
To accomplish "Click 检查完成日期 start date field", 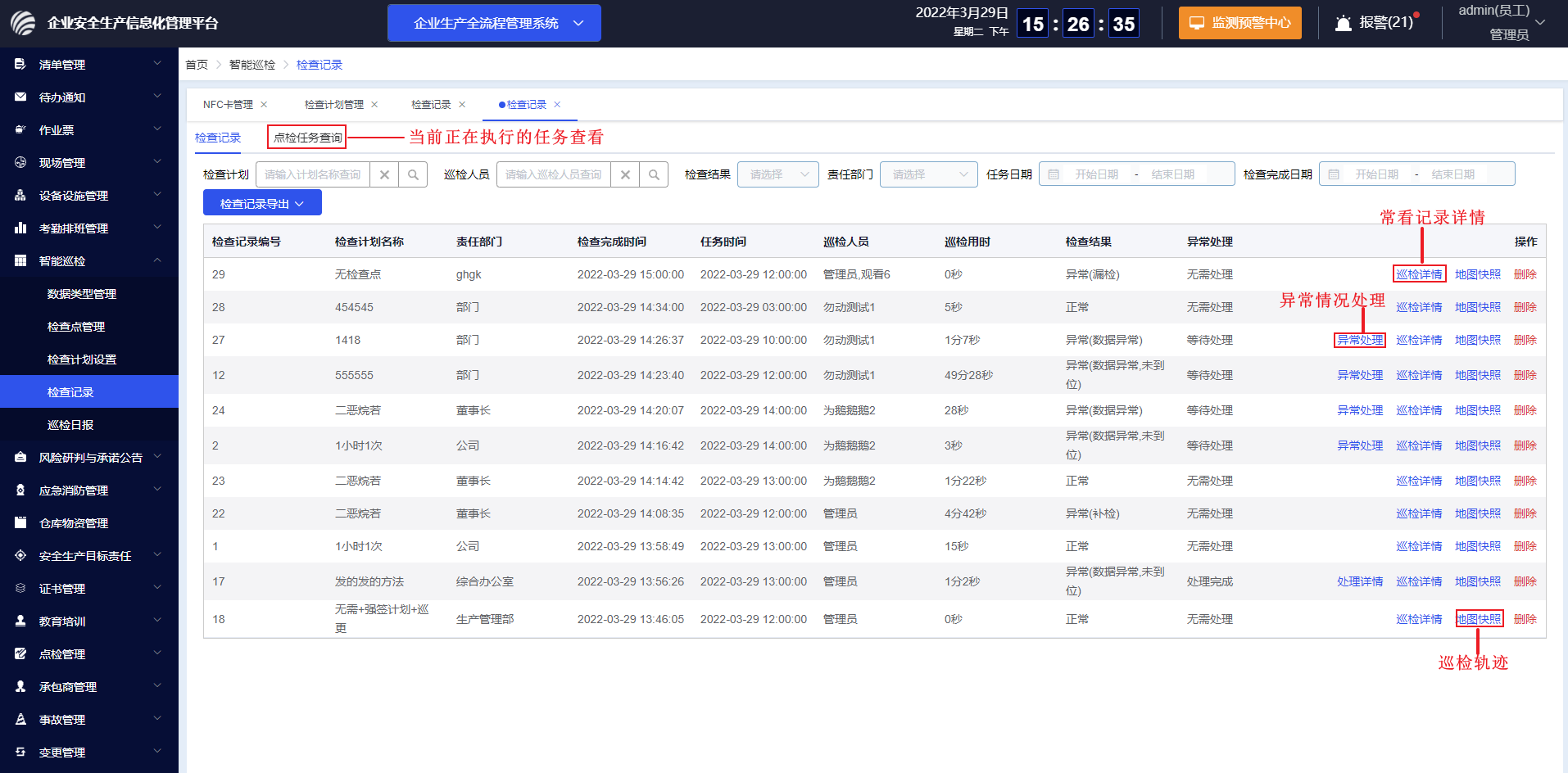I will click(x=1376, y=174).
